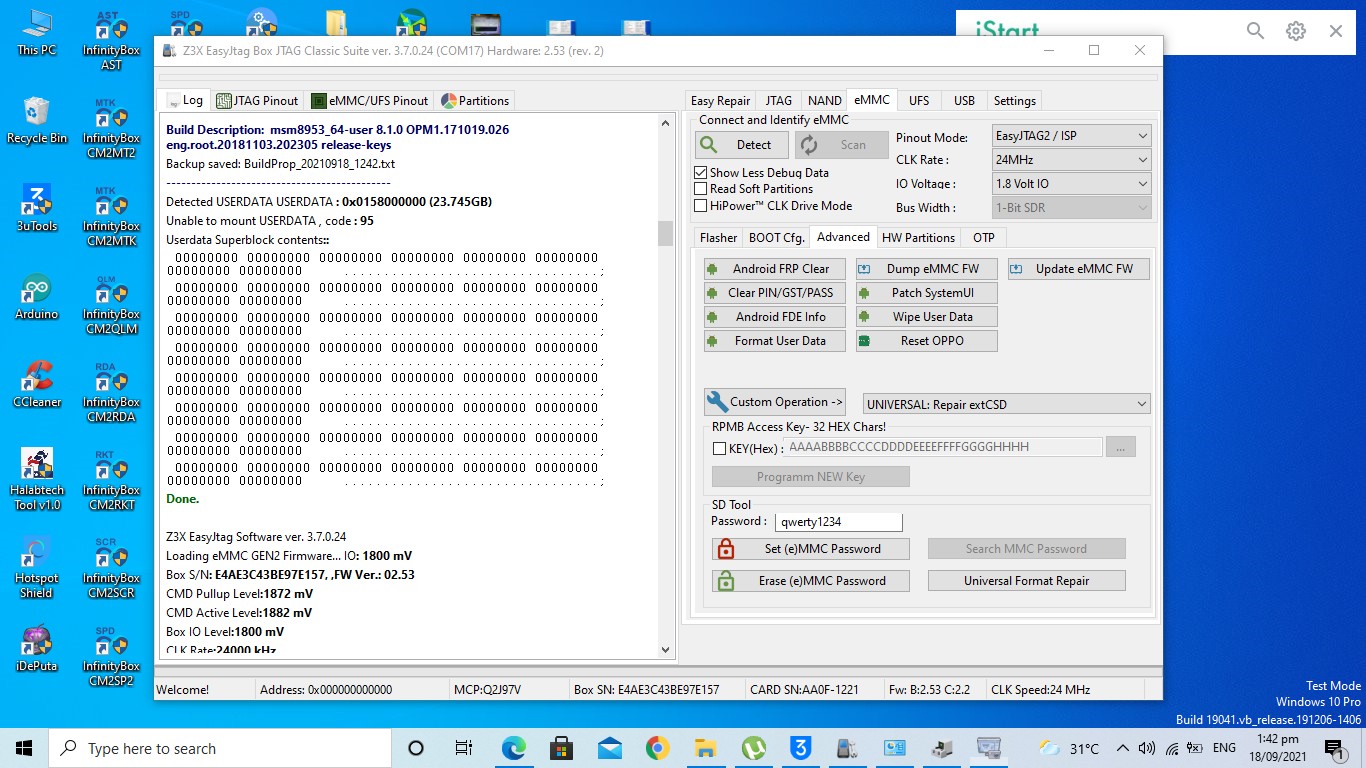Screen dimensions: 1366x768
Task: Click Dump eMMC FW button
Action: point(926,269)
